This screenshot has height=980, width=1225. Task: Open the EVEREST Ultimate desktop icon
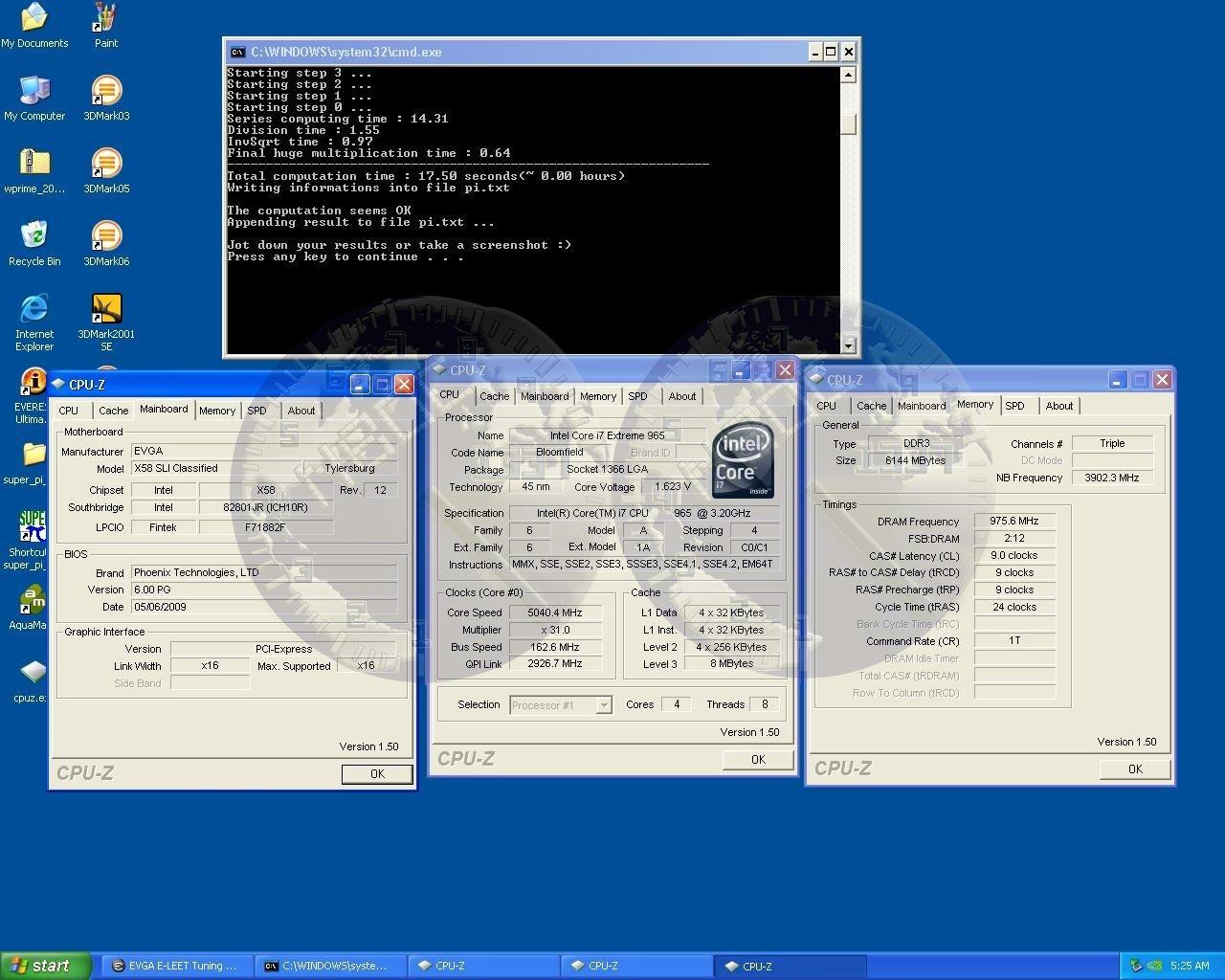point(31,396)
